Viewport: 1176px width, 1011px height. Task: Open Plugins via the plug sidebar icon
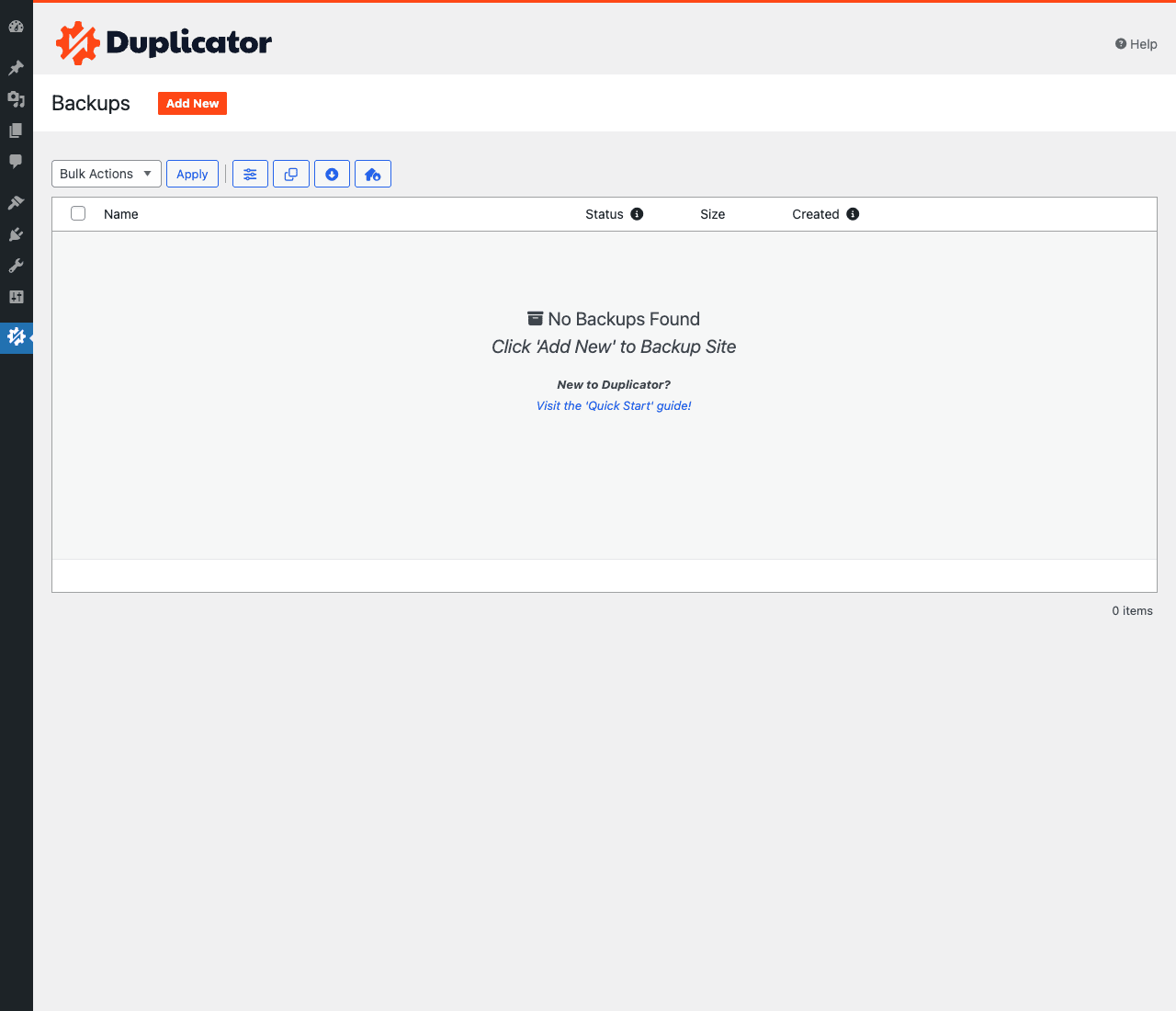16,234
